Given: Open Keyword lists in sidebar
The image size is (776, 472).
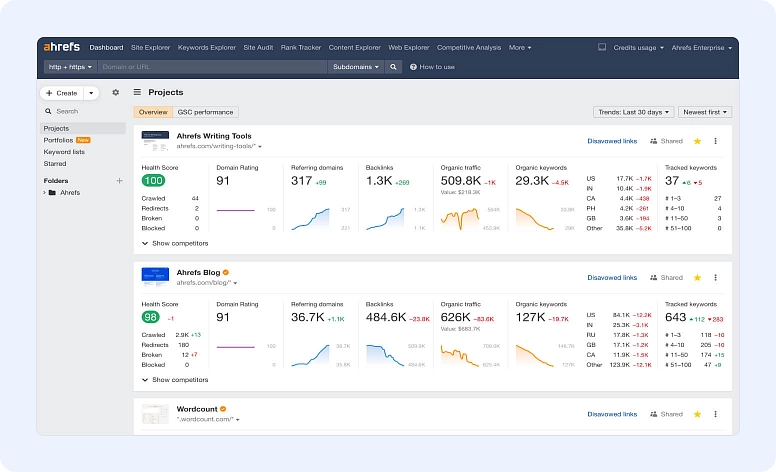Looking at the screenshot, I should (64, 152).
